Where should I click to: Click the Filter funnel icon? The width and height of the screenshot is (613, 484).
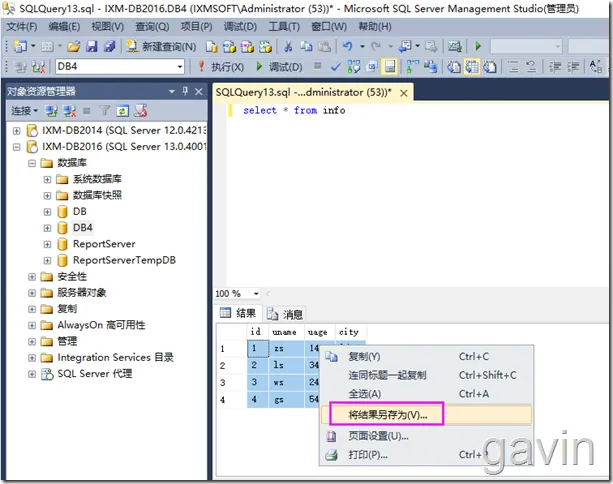(104, 111)
